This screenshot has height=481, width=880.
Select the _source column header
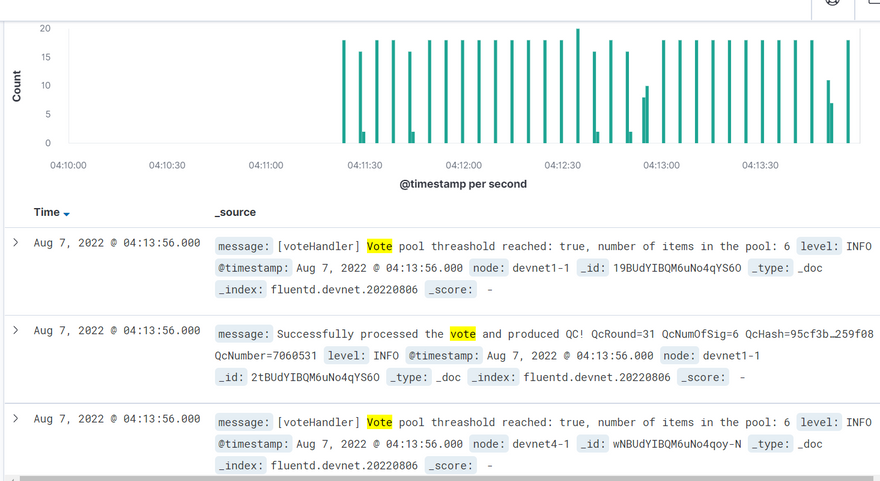(235, 213)
